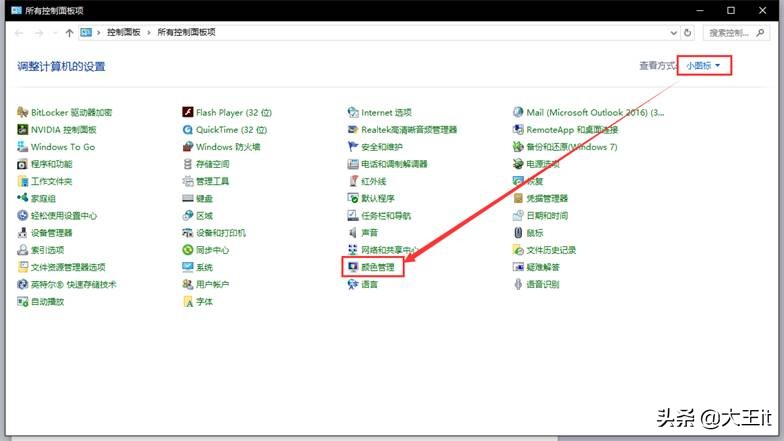Open 安全和维护 link
Screen dimensions: 784x441
pyautogui.click(x=382, y=146)
